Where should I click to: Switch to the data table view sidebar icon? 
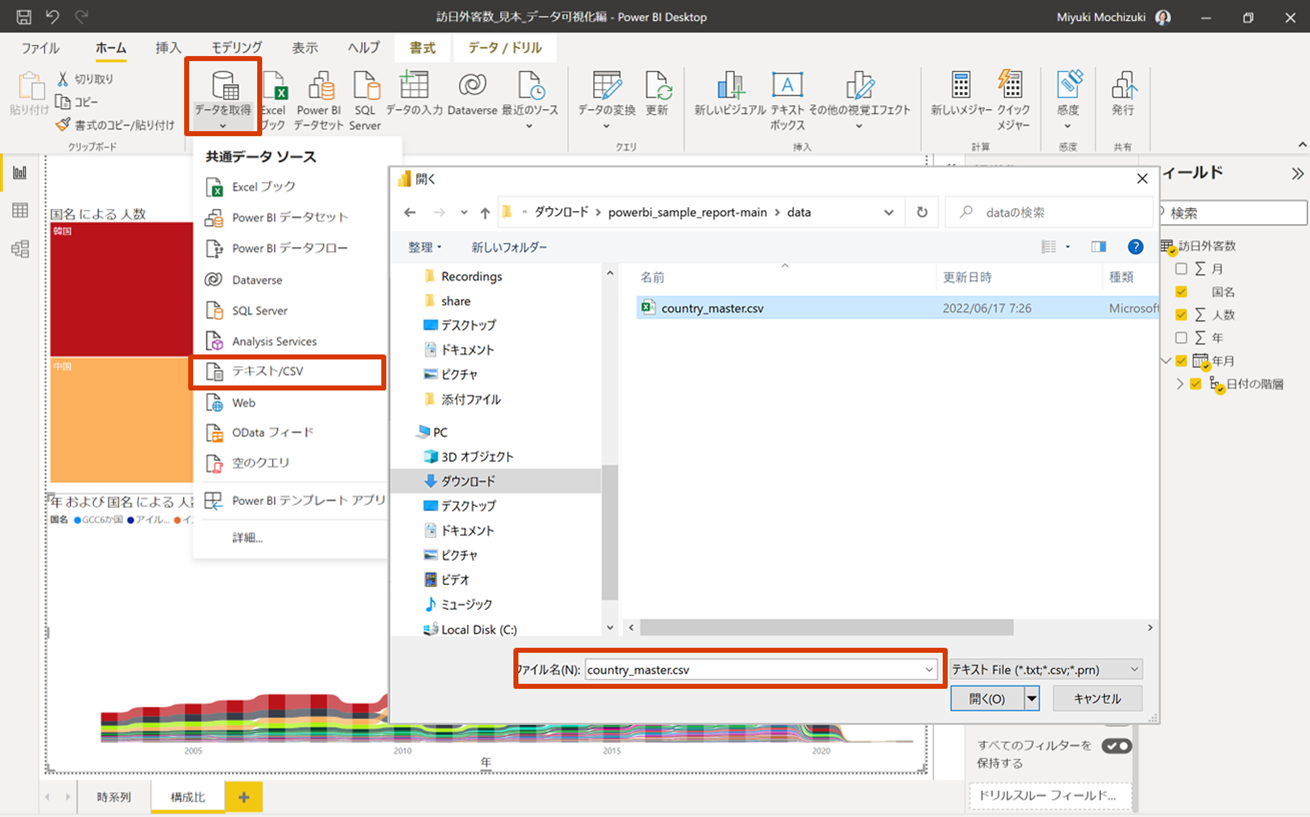19,211
